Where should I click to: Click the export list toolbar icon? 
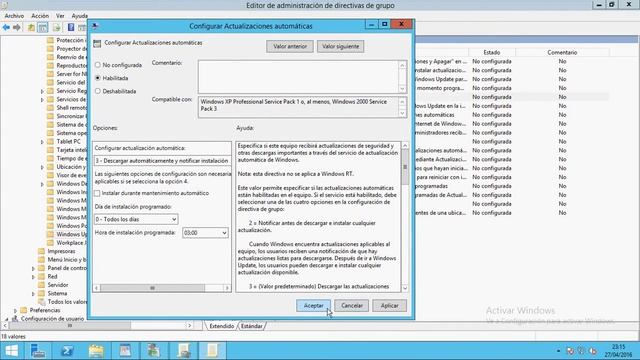tap(57, 27)
